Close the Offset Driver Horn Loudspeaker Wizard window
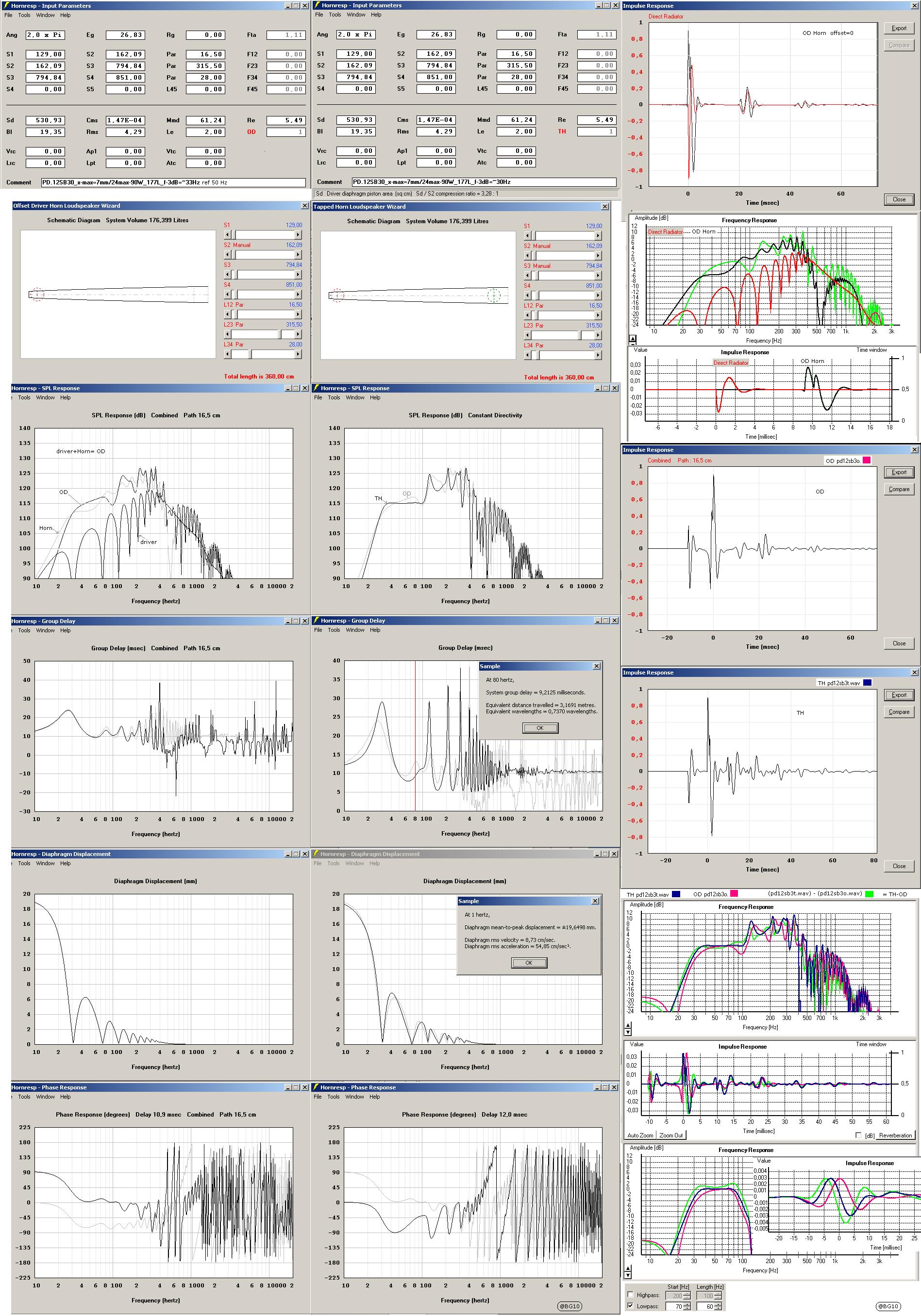The image size is (921, 1316). coord(304,205)
